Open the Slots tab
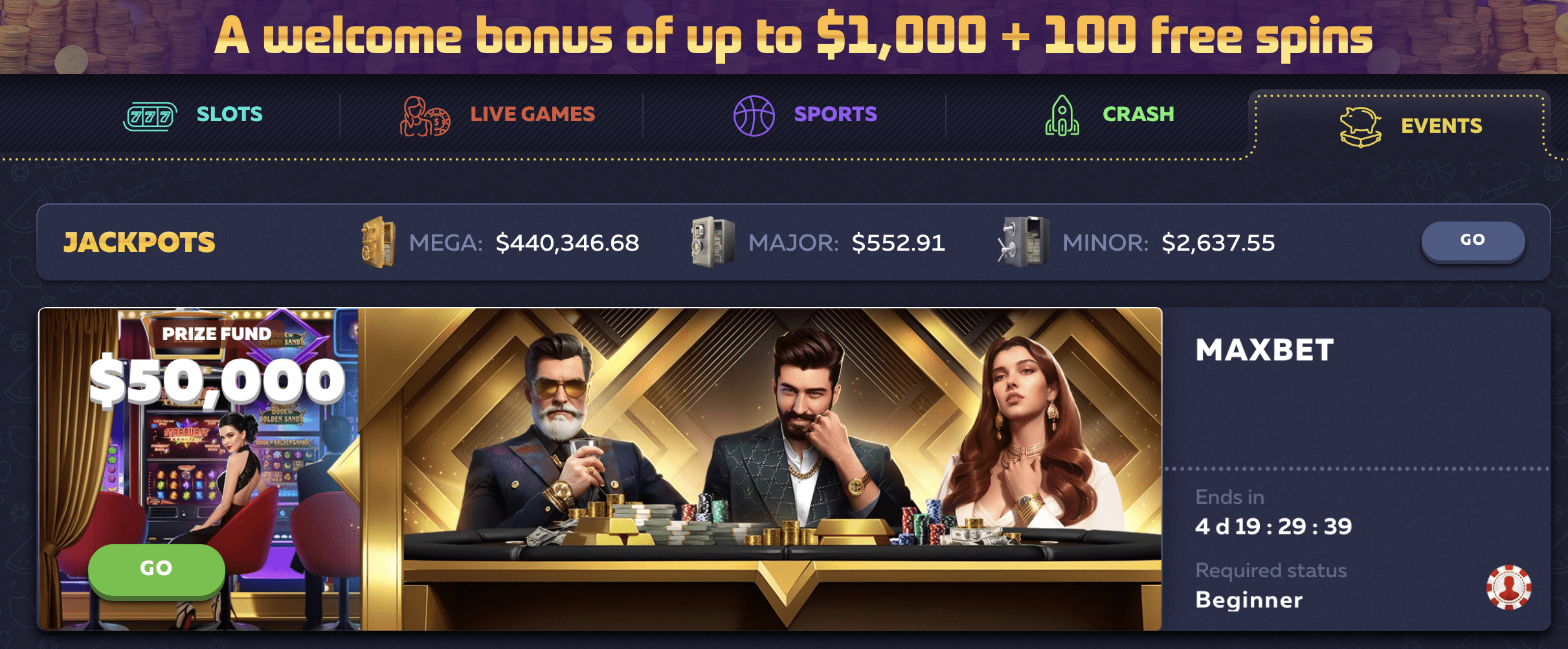 (x=230, y=114)
